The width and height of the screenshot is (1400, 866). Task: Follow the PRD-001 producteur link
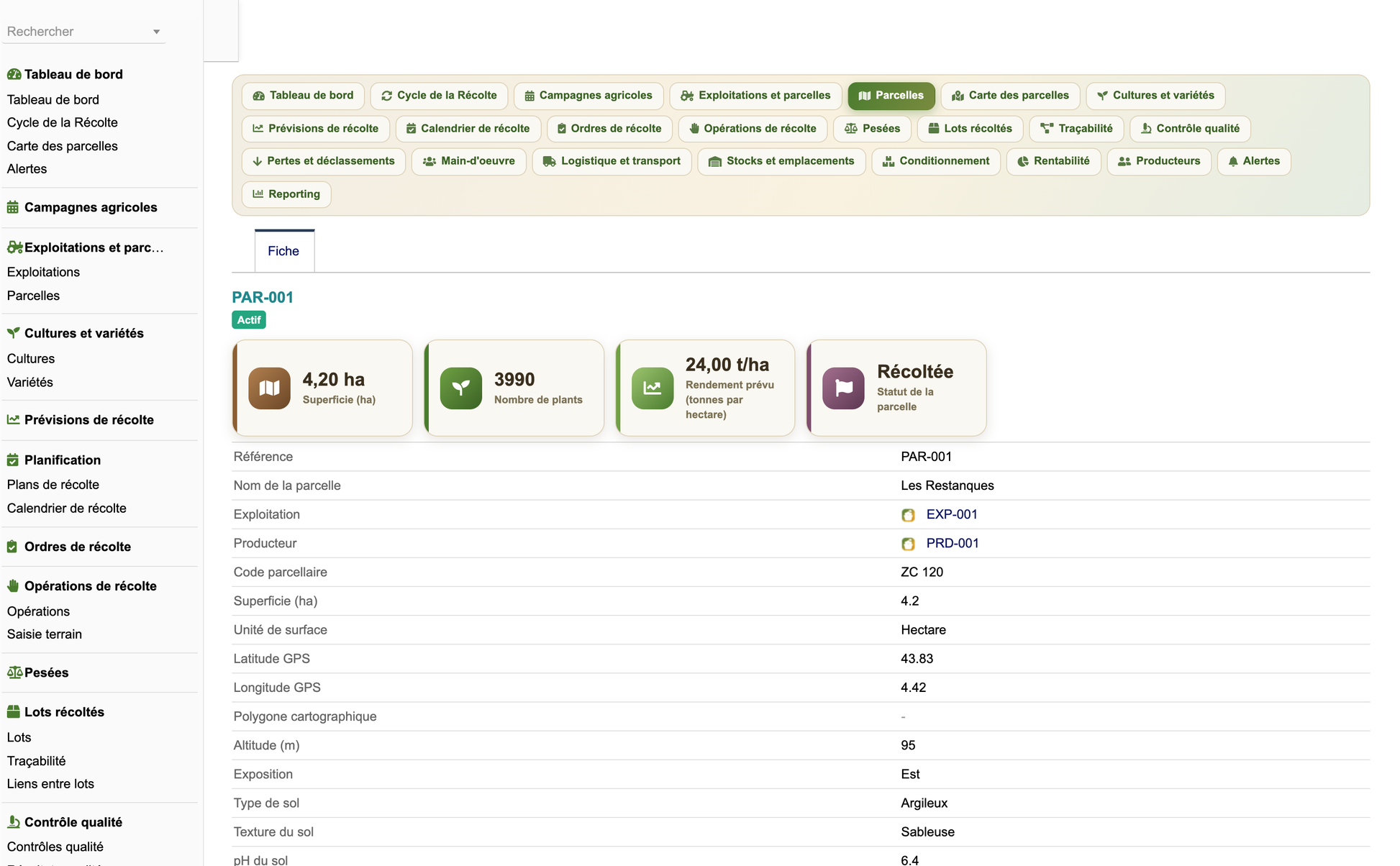click(x=953, y=543)
